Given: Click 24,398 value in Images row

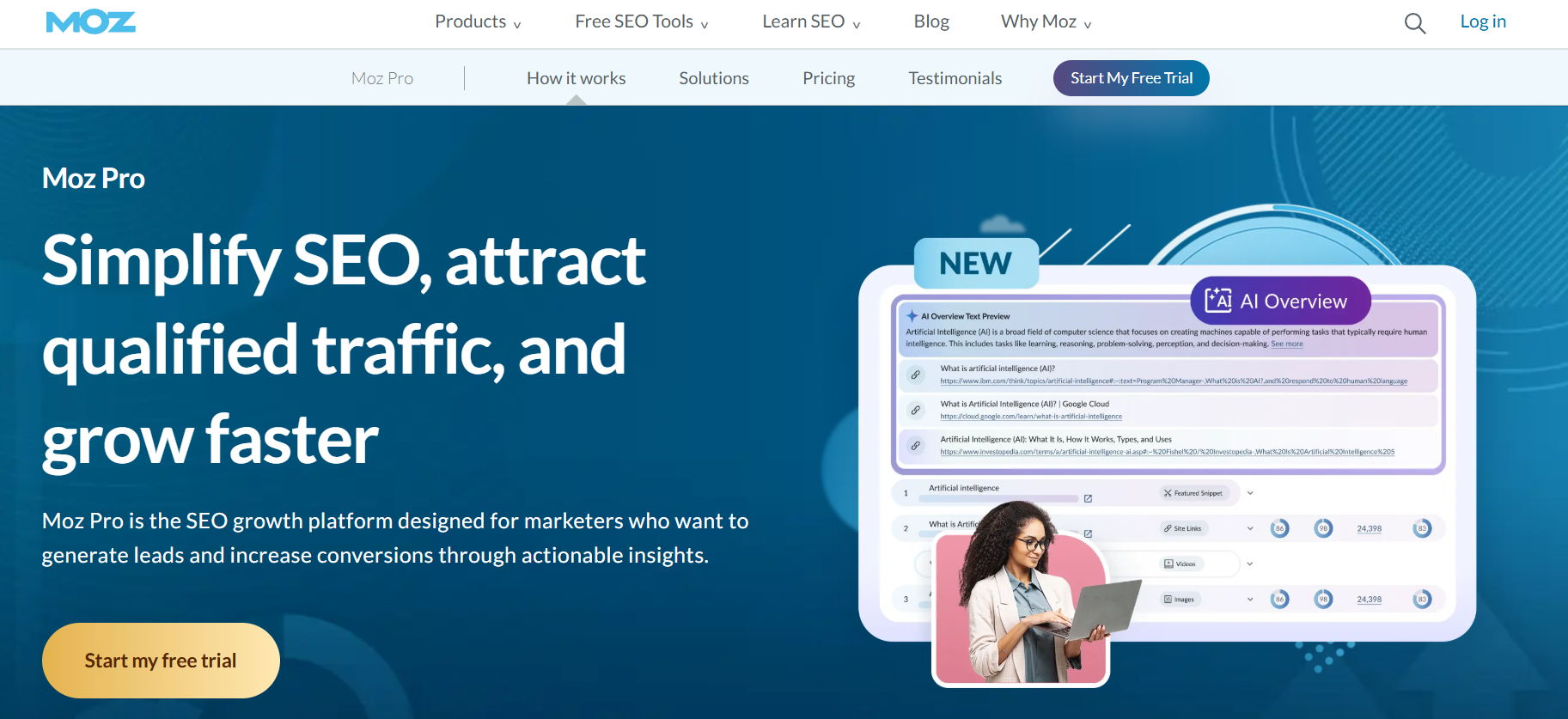Looking at the screenshot, I should [x=1370, y=599].
